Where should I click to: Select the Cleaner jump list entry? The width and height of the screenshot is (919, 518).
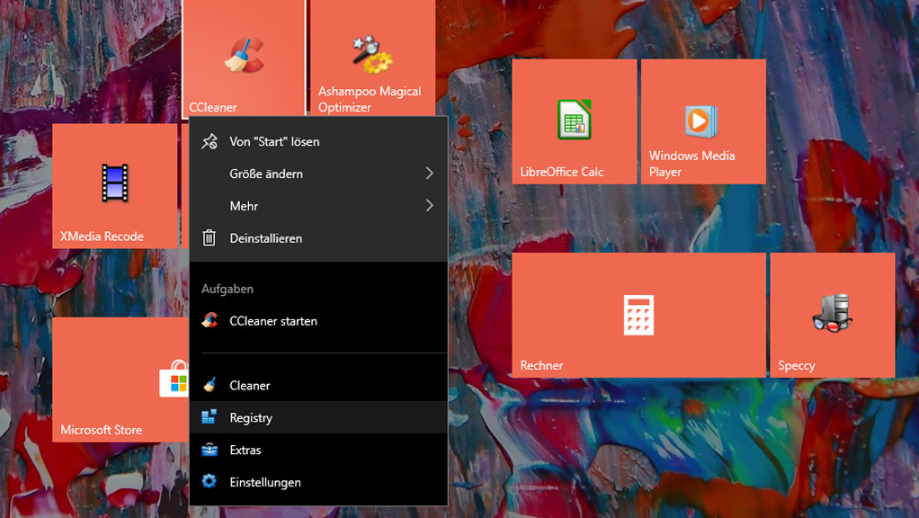click(x=318, y=385)
